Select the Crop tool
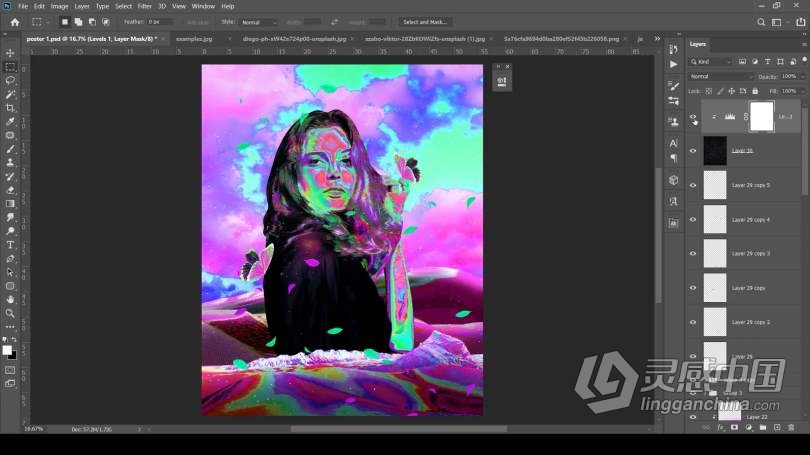The image size is (810, 455). [x=10, y=108]
